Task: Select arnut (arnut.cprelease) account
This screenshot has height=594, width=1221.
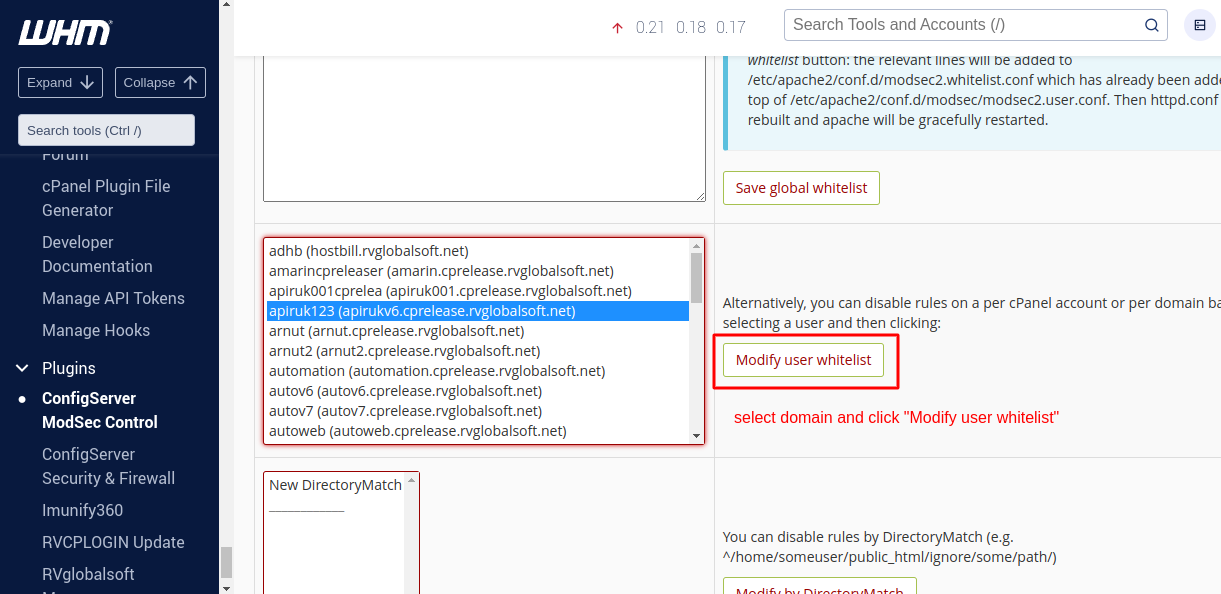Action: click(x=478, y=331)
